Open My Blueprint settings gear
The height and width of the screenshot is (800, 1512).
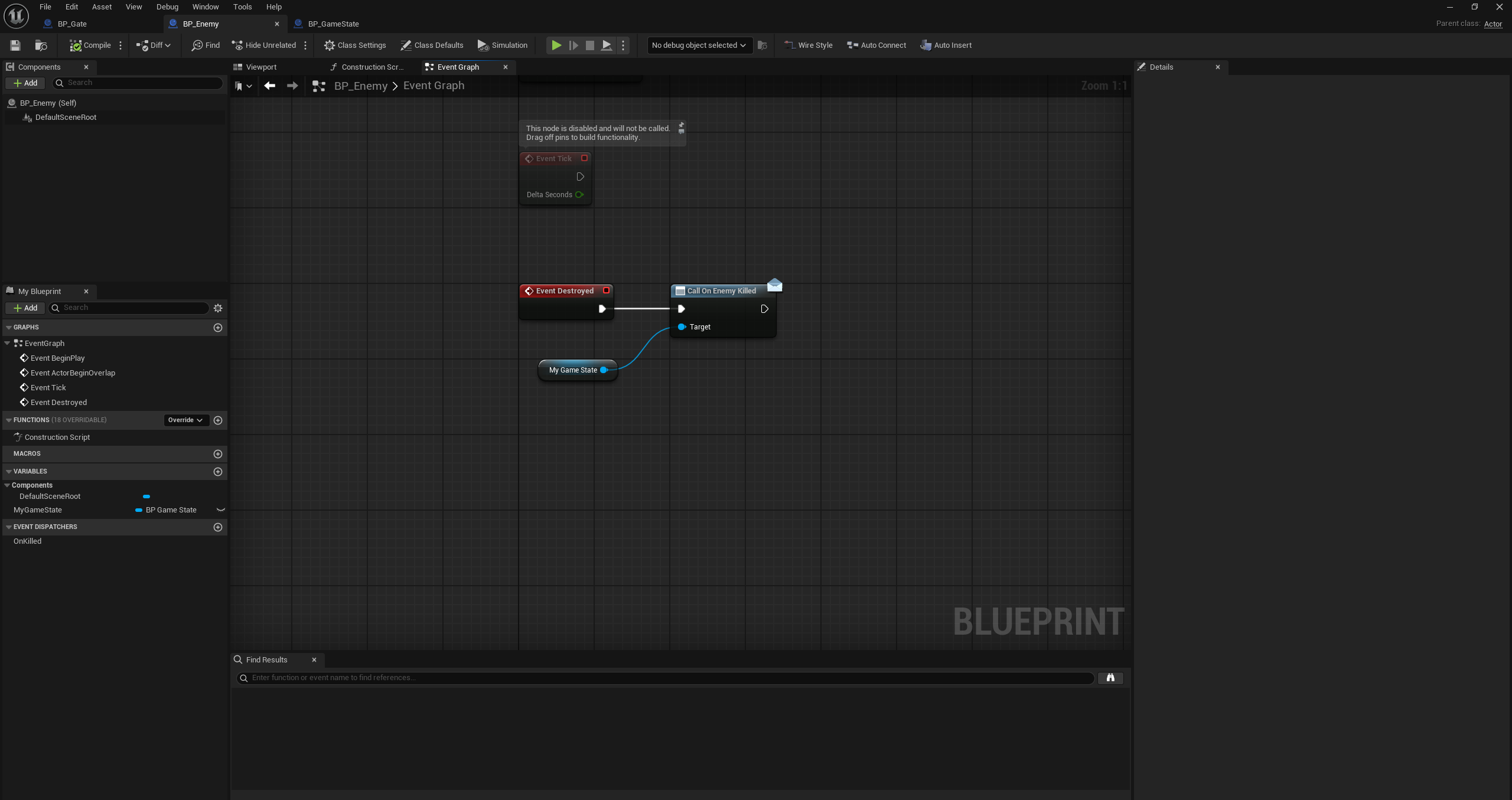click(218, 308)
